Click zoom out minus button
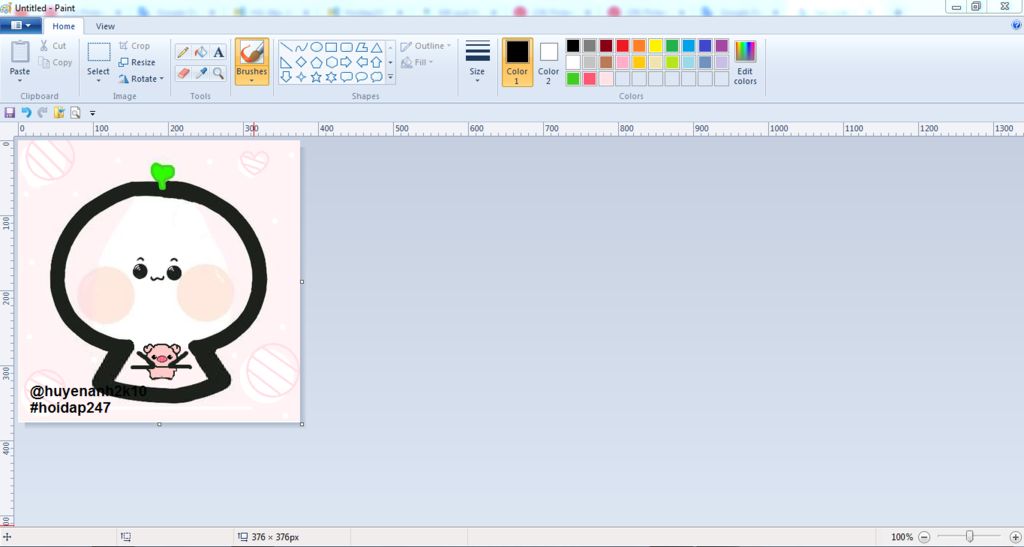Screen dimensions: 1024x547 tap(924, 537)
